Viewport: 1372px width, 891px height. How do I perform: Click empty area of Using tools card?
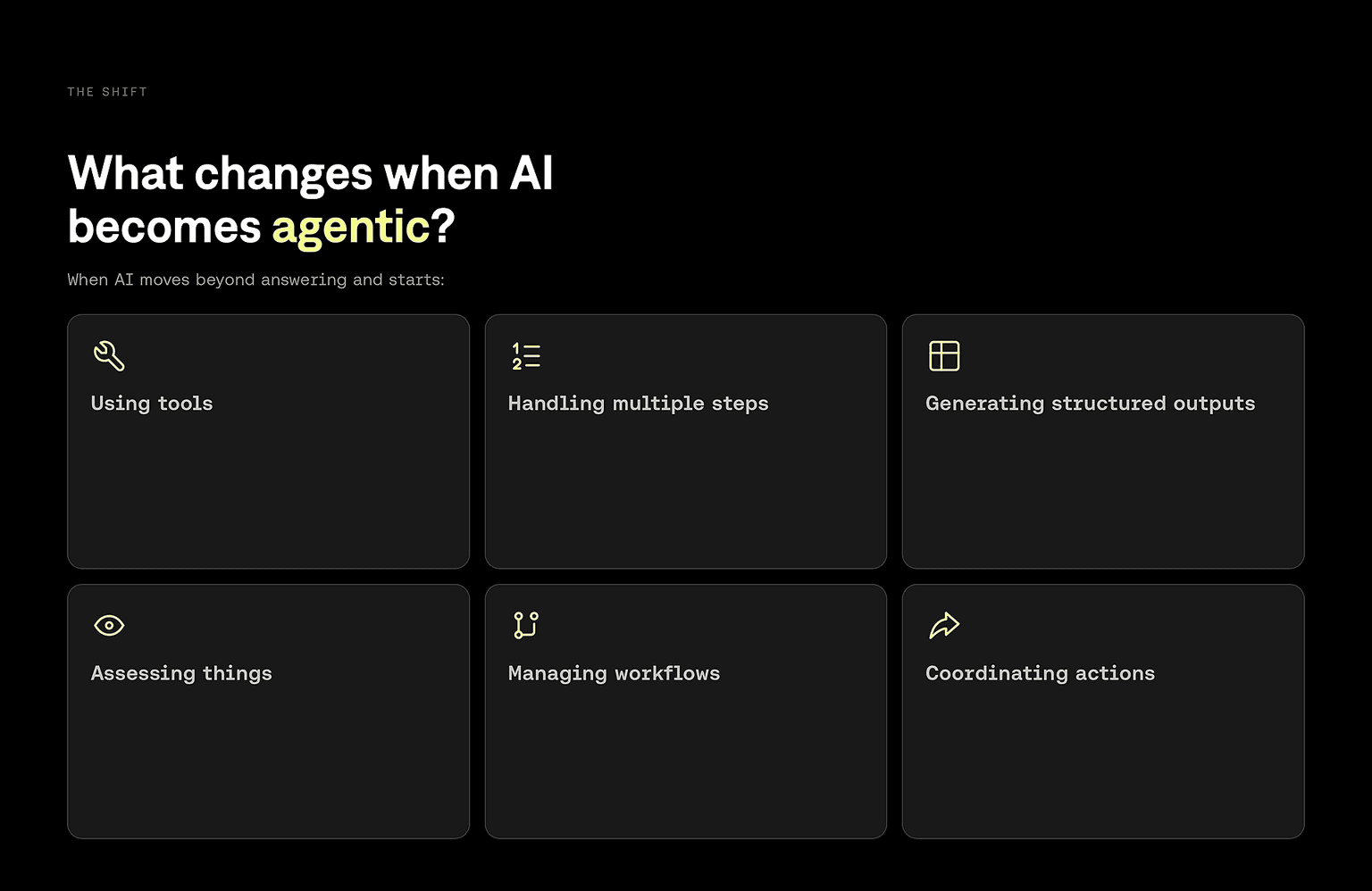pos(268,491)
